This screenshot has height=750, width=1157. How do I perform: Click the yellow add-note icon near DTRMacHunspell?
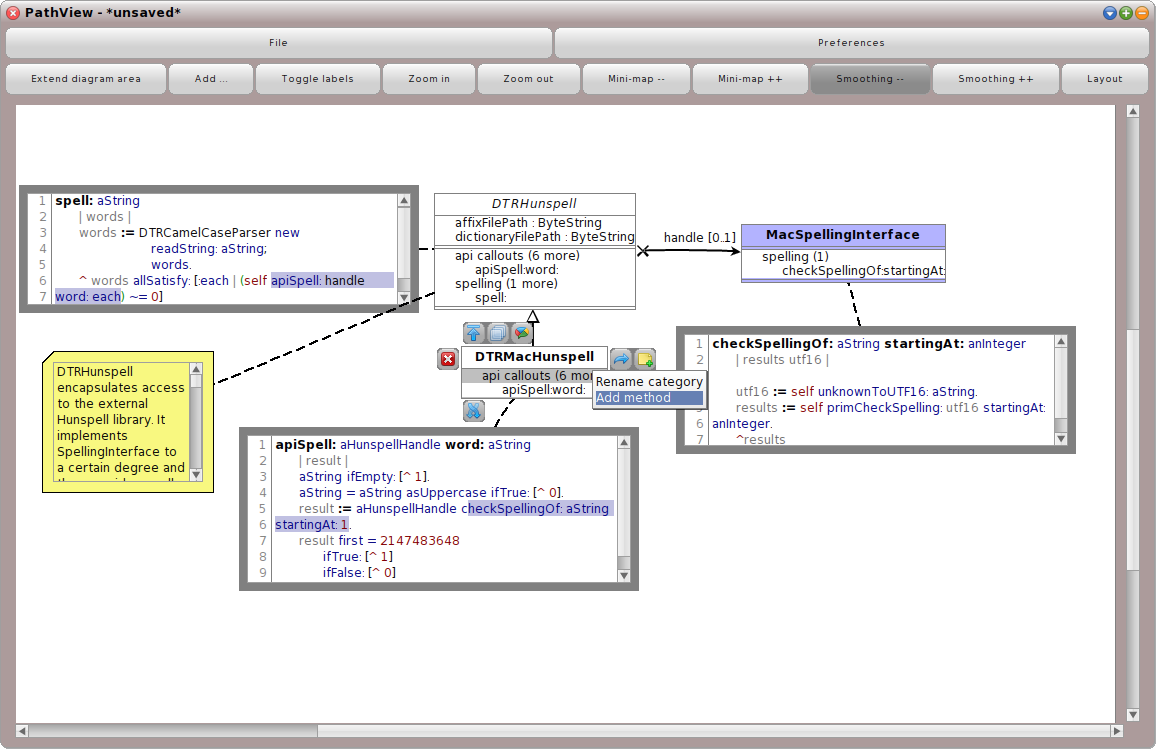click(645, 358)
